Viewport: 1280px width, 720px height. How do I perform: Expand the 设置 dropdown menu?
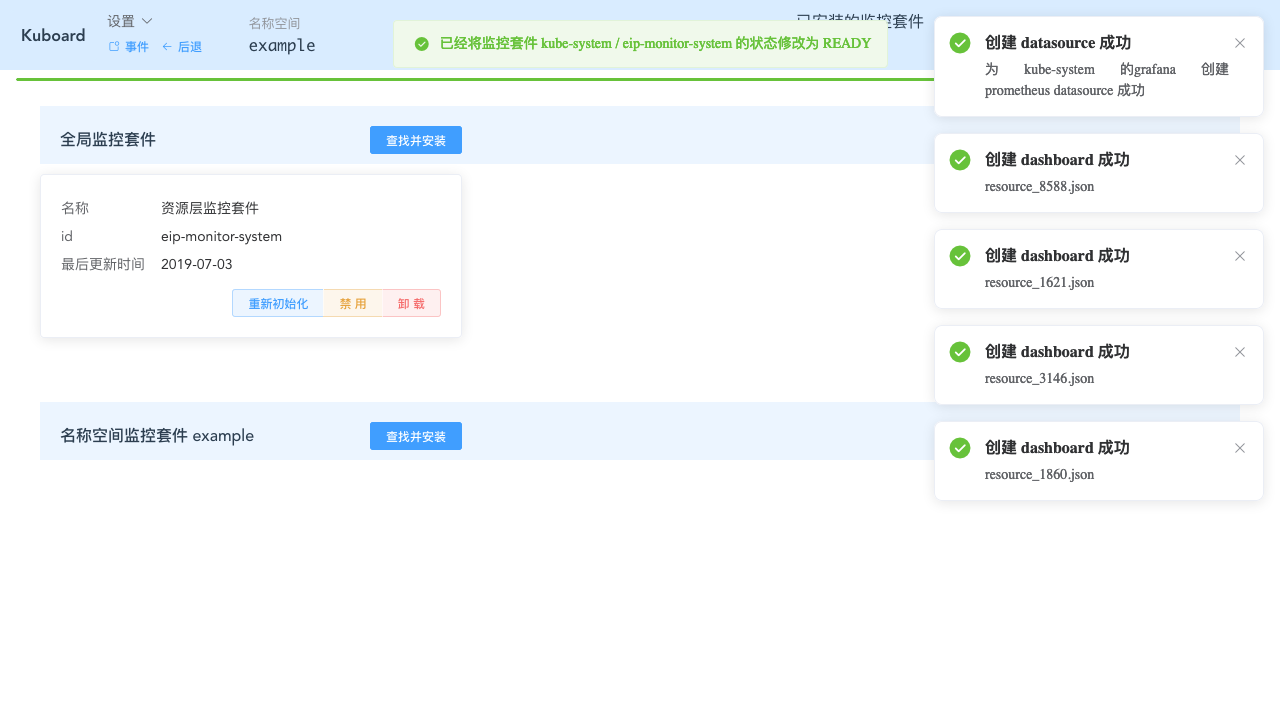[x=129, y=20]
